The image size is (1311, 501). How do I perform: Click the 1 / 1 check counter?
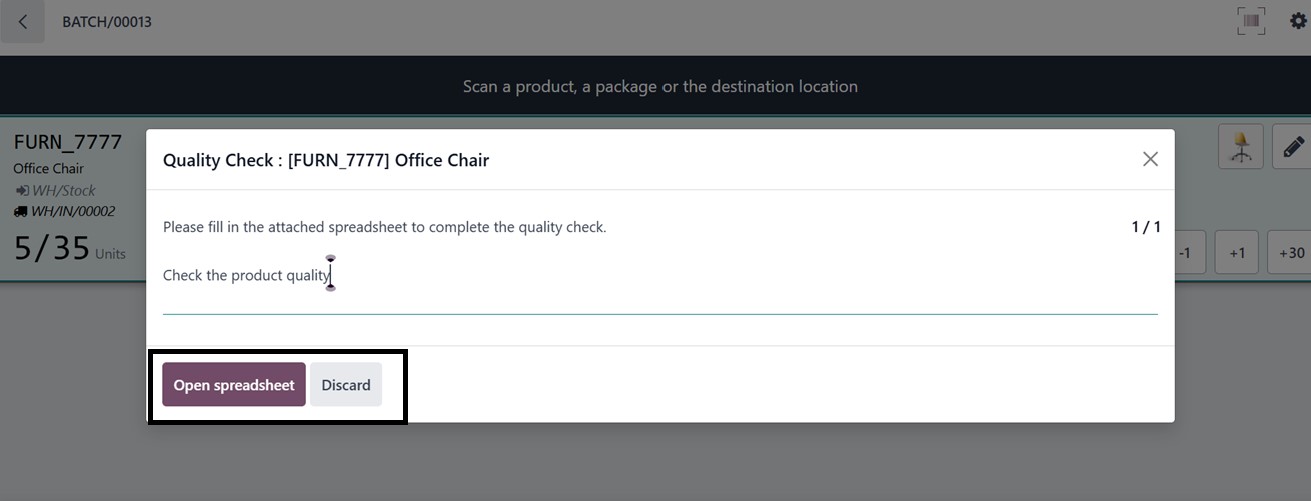pos(1145,227)
